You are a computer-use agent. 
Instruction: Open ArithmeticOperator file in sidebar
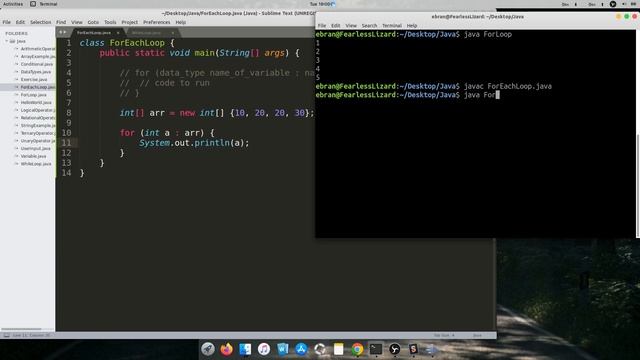coord(38,49)
